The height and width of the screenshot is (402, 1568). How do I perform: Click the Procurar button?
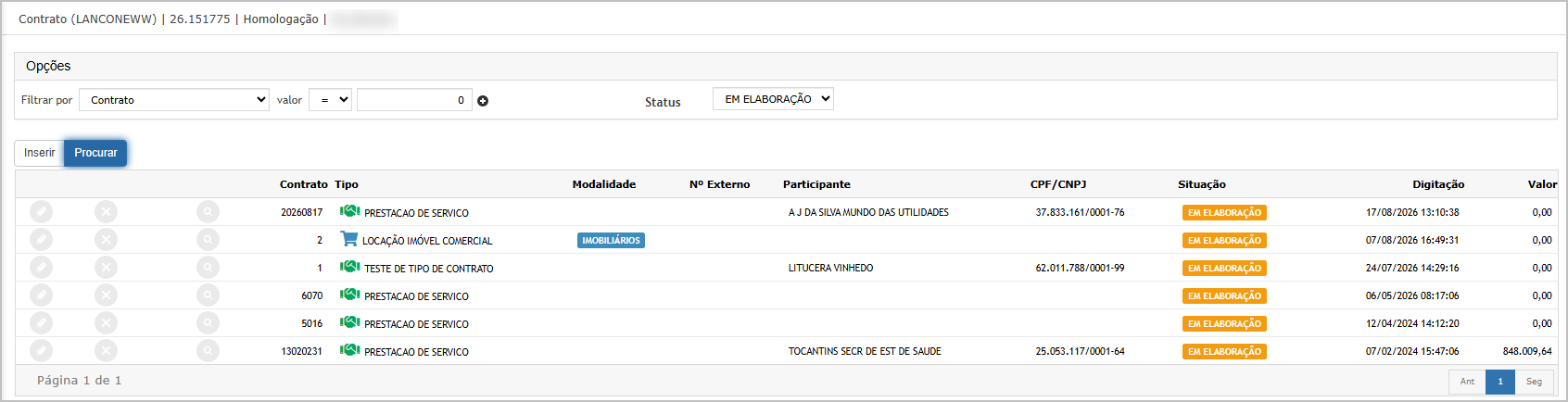(x=95, y=153)
